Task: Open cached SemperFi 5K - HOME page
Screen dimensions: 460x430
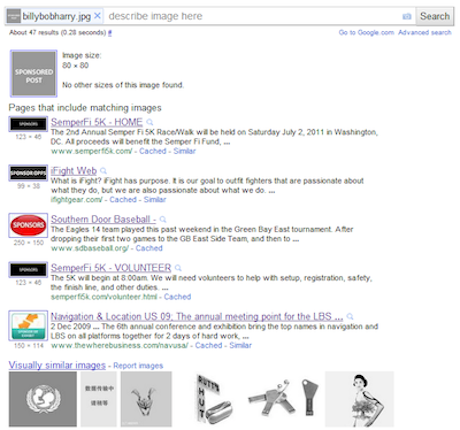Action: click(x=153, y=151)
